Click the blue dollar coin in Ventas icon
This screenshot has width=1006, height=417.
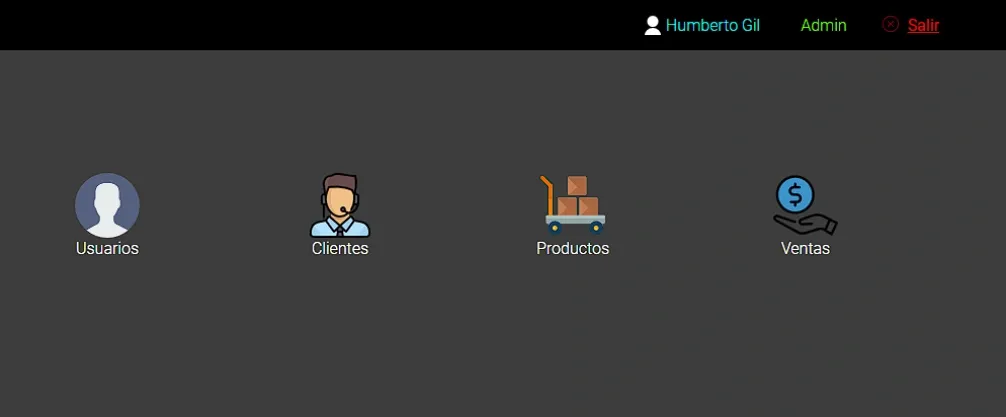tap(795, 193)
